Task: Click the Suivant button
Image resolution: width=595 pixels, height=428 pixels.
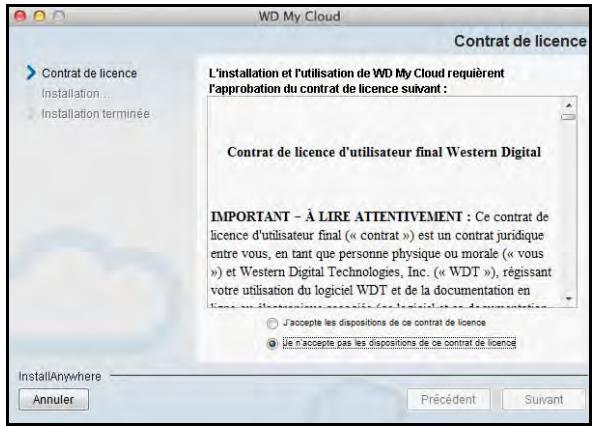Action: coord(543,399)
